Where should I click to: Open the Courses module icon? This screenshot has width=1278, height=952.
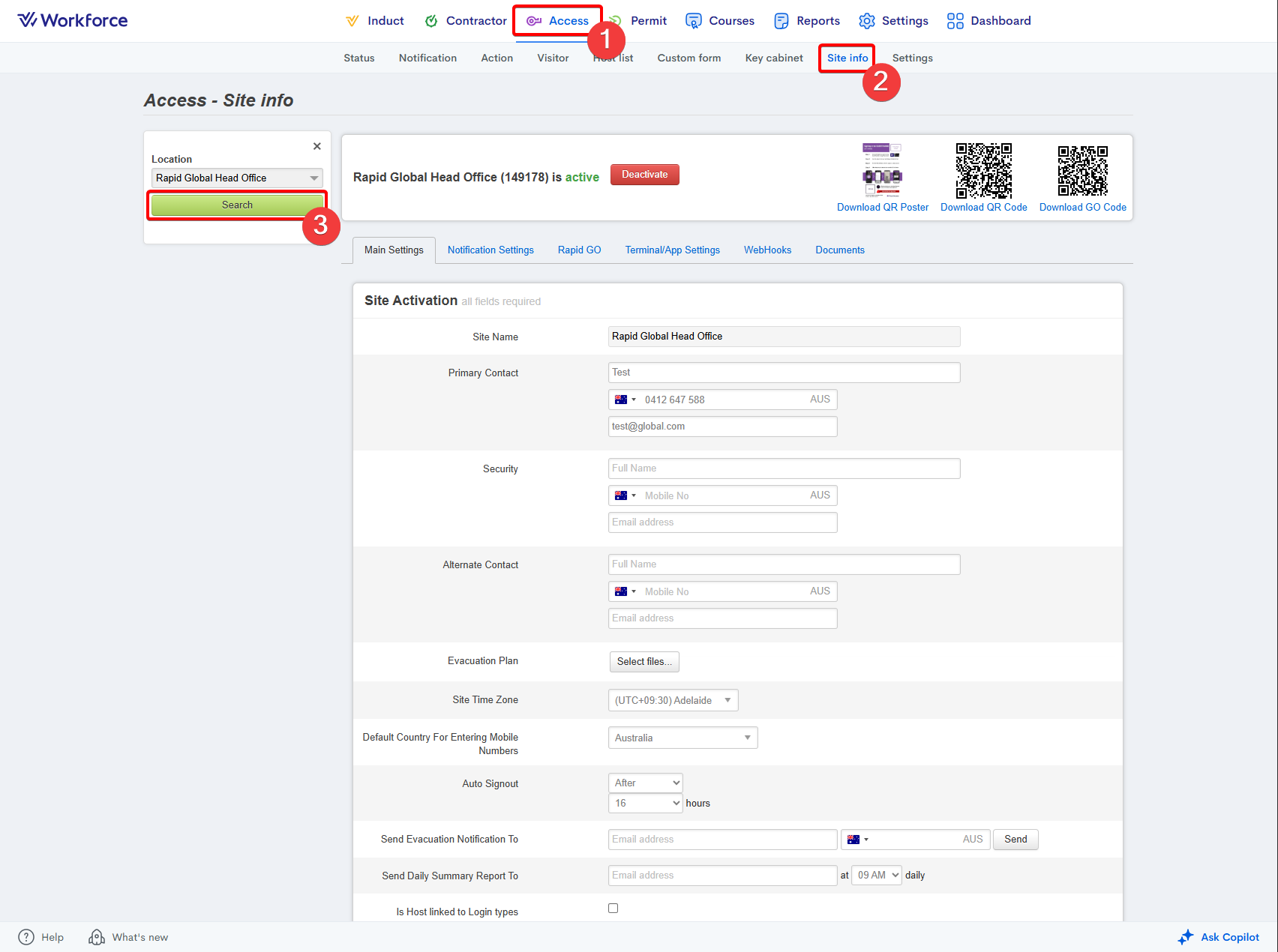point(694,21)
